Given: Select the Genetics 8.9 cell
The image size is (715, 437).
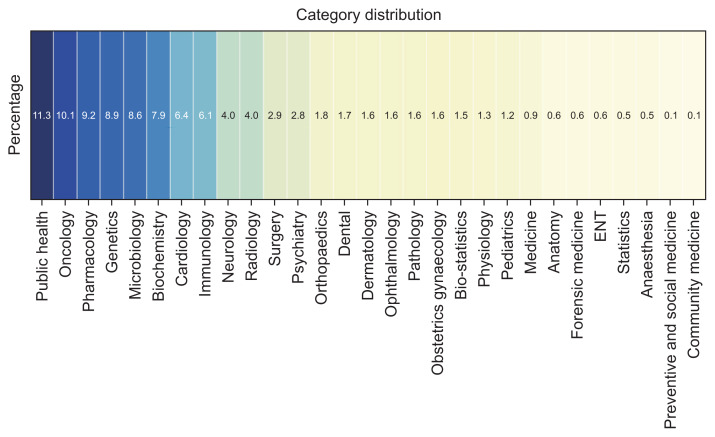Looking at the screenshot, I should (x=112, y=116).
